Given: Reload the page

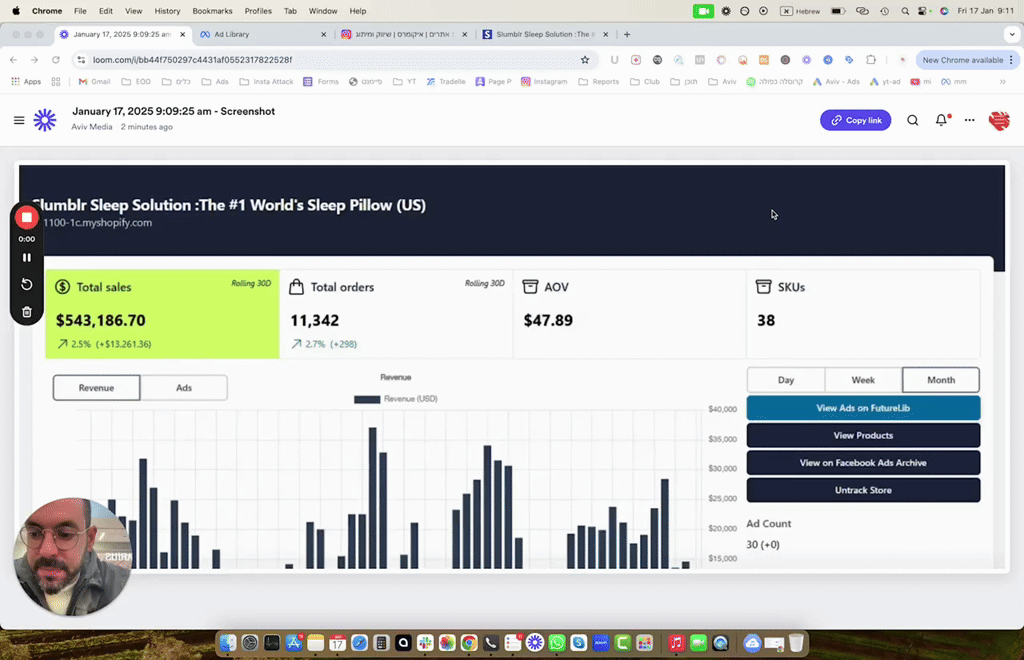Looking at the screenshot, I should point(56,59).
